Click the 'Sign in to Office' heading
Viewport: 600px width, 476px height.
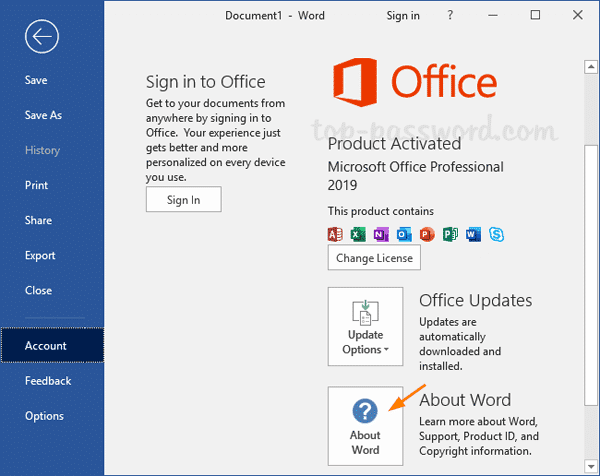click(206, 82)
